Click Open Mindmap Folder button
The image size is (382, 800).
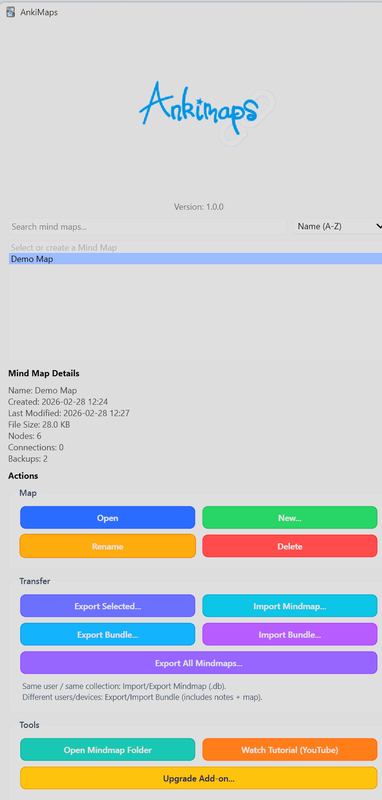[108, 750]
